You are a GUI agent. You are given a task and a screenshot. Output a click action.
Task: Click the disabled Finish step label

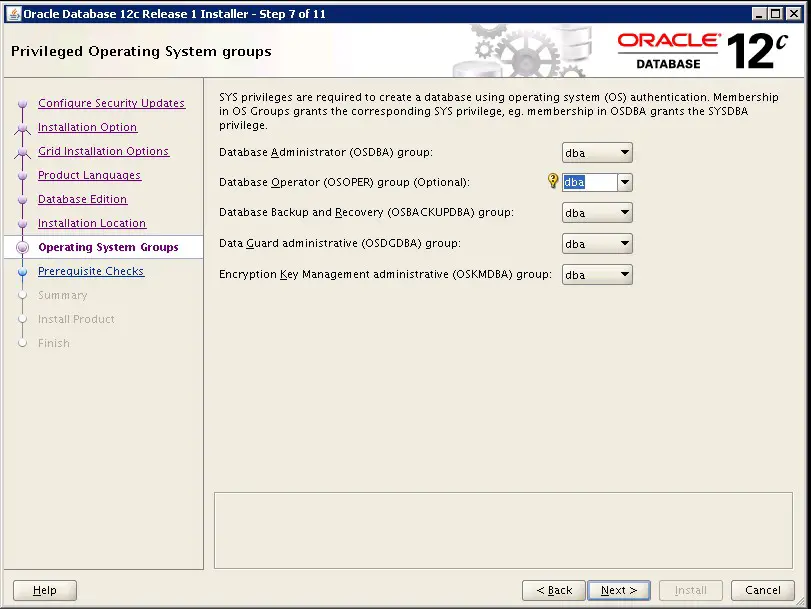pos(54,343)
